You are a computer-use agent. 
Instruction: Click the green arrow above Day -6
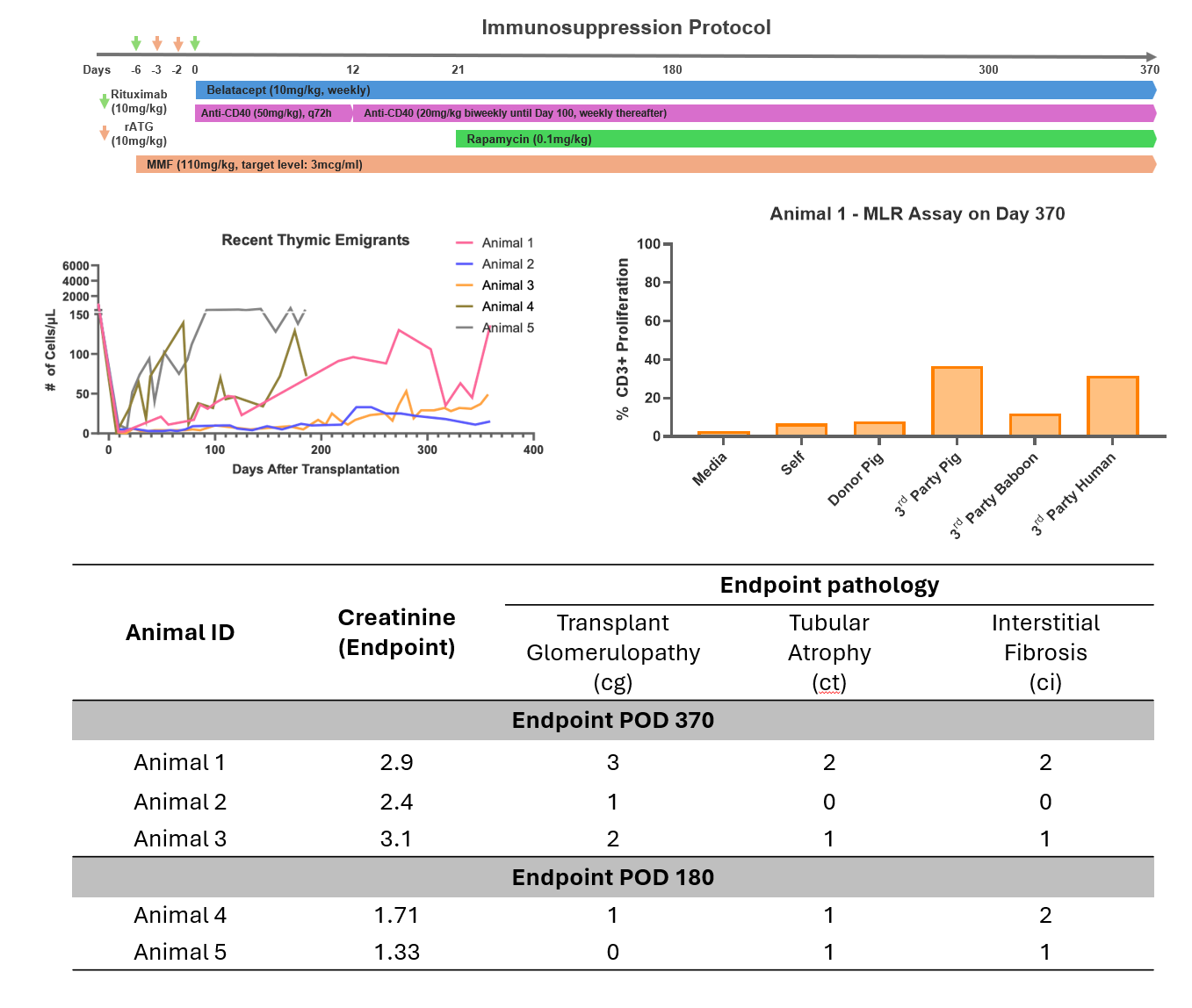point(136,44)
